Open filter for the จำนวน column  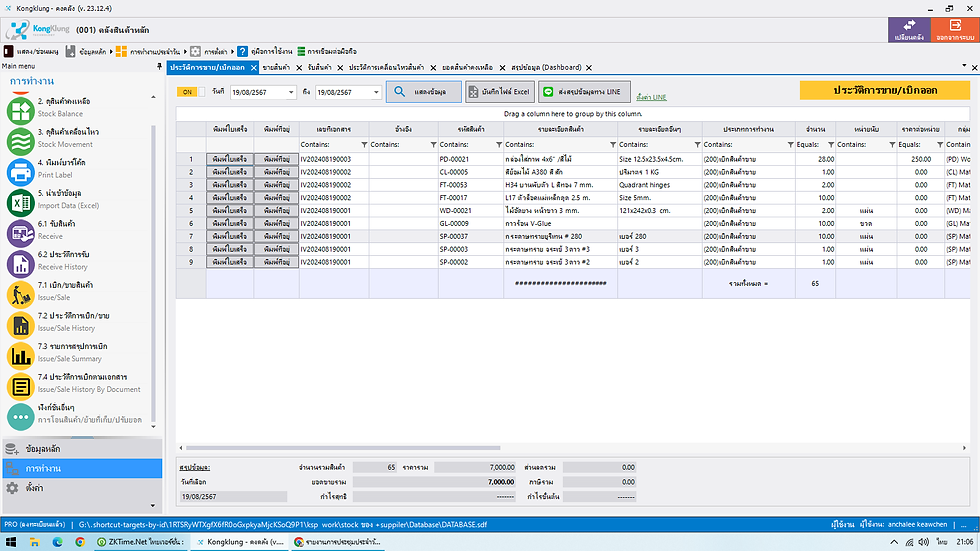pyautogui.click(x=830, y=145)
